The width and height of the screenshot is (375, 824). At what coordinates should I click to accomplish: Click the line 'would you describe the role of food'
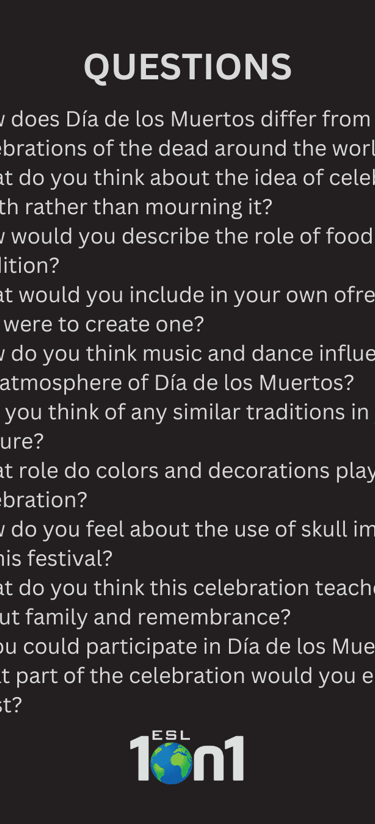pyautogui.click(x=188, y=238)
